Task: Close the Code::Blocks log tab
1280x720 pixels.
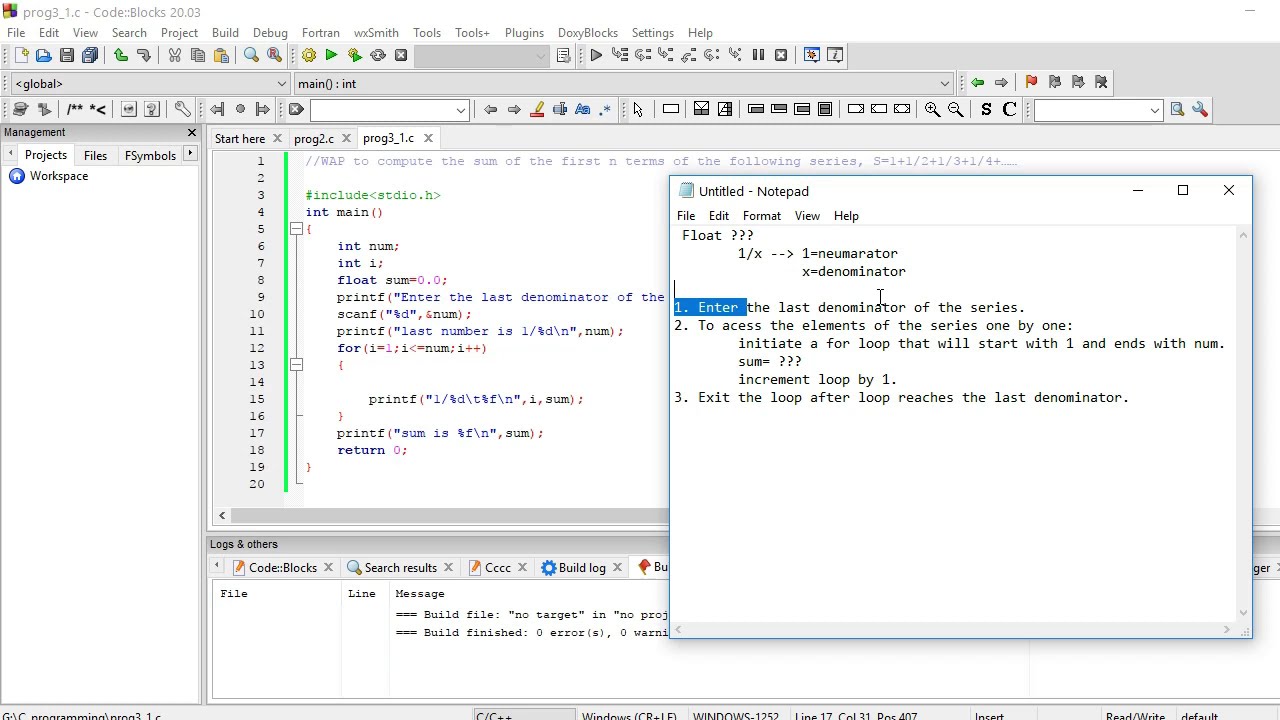Action: coord(328,568)
